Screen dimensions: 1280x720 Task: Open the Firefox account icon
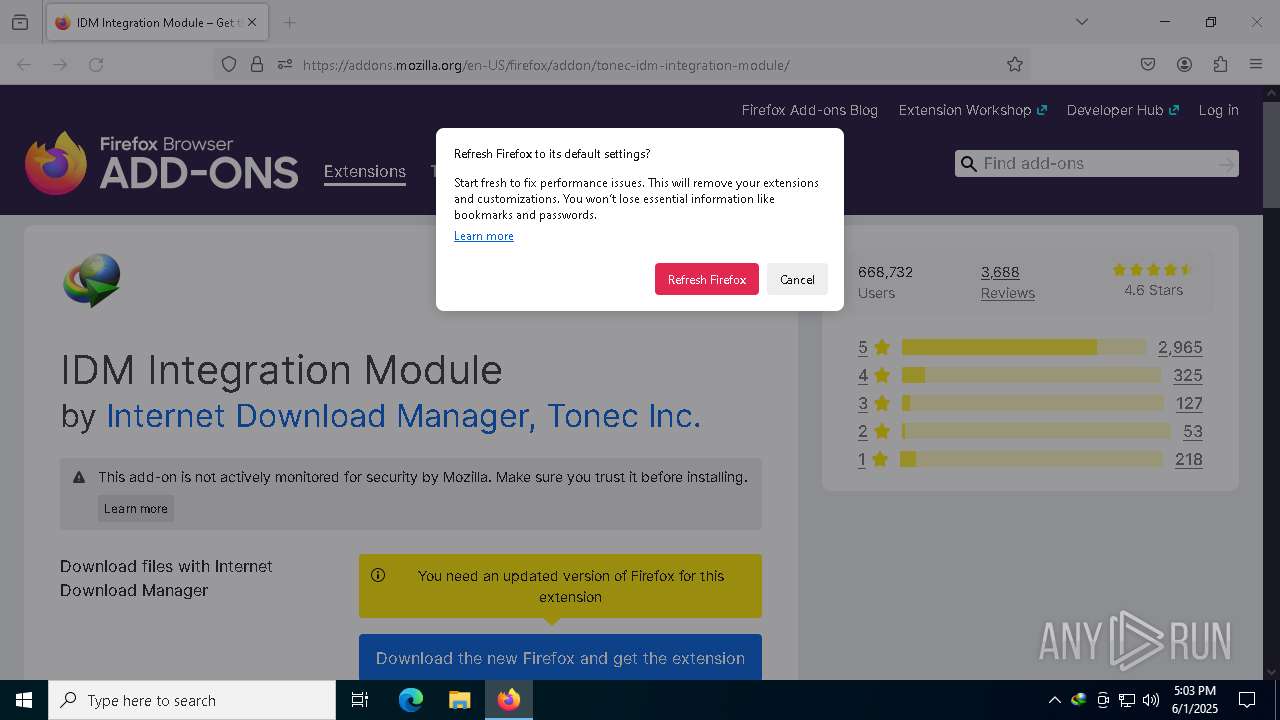[x=1184, y=64]
